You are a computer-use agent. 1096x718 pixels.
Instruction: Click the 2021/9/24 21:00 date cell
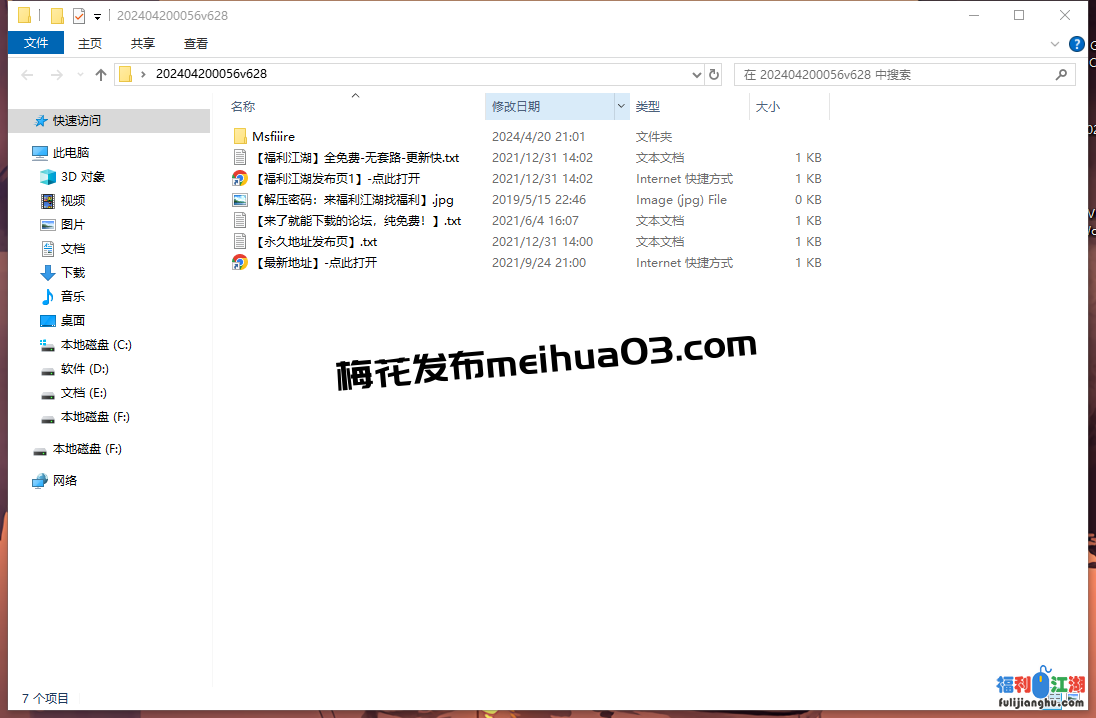pos(538,262)
